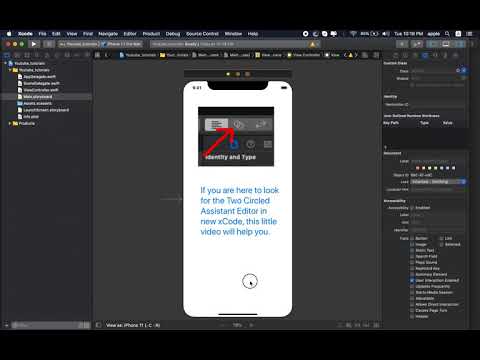The width and height of the screenshot is (480, 360).
Task: Show the Size inspector tab
Action: [445, 55]
